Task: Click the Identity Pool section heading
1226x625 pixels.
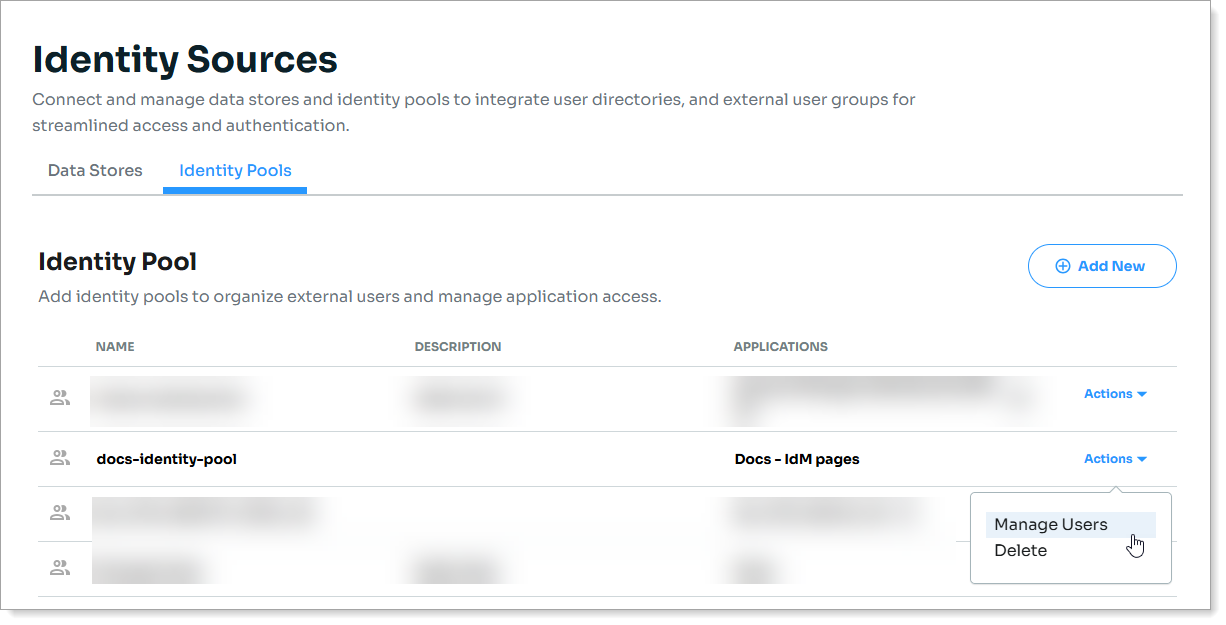Action: 117,262
